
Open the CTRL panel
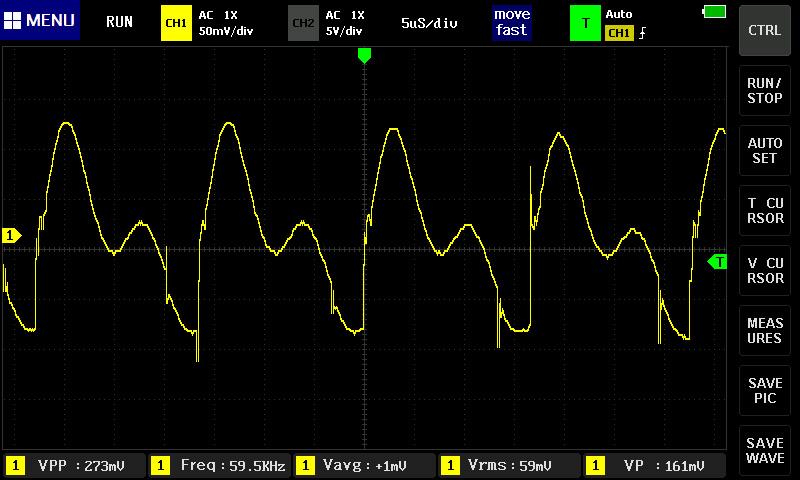[x=764, y=30]
